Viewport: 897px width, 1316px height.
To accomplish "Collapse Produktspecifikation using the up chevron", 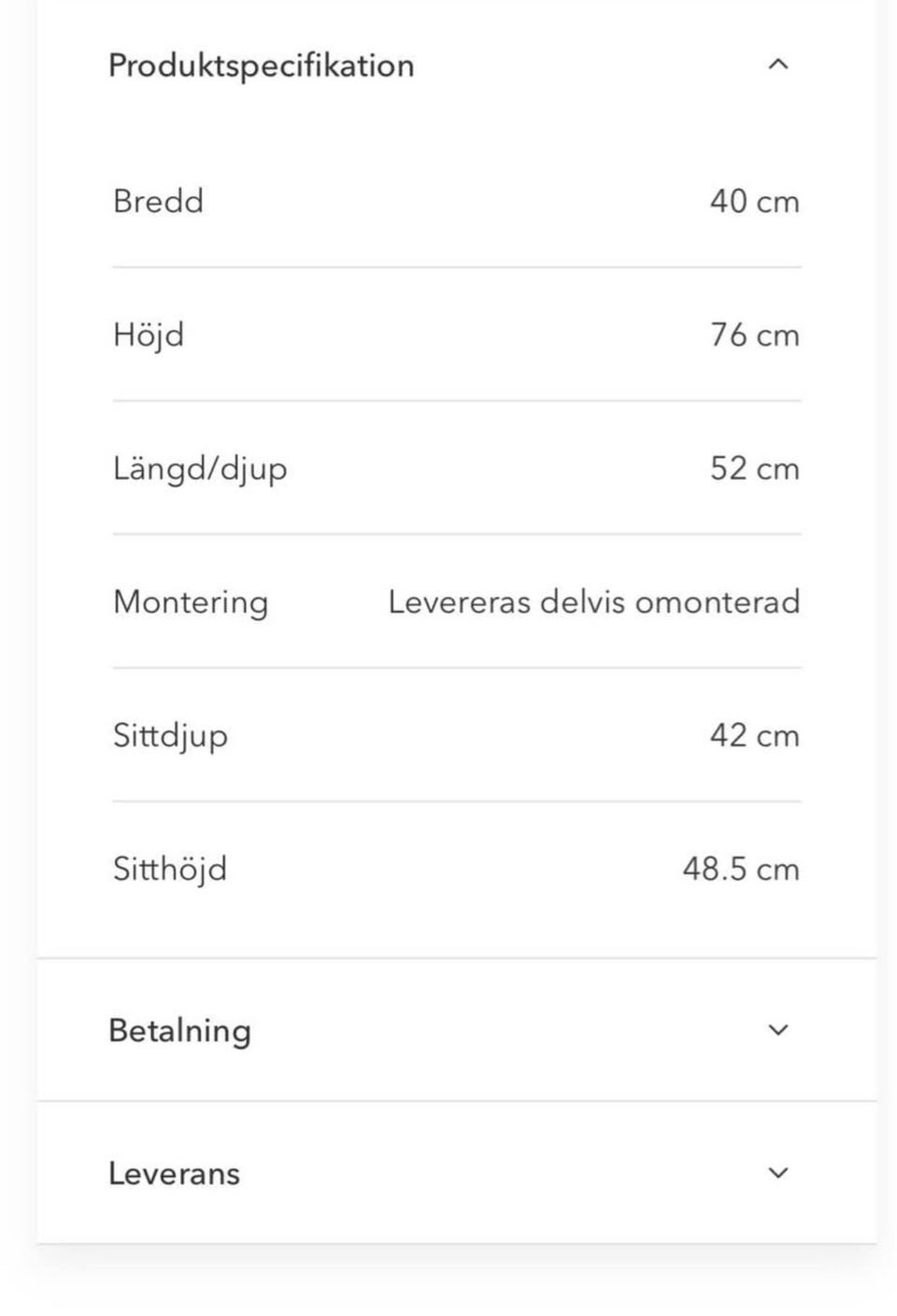I will (777, 64).
